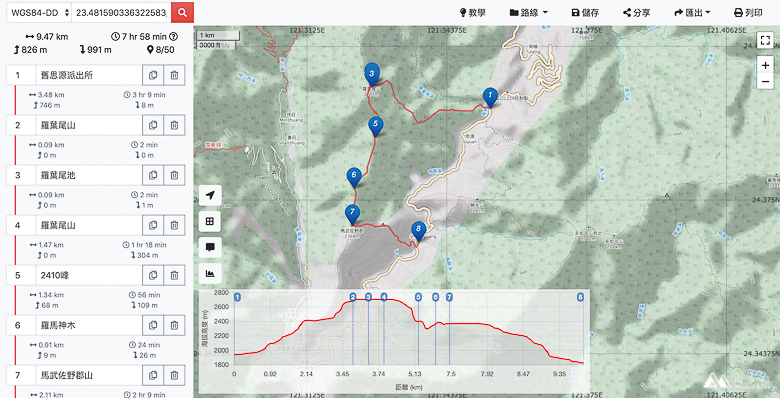The width and height of the screenshot is (780, 398).
Task: Toggle fullscreen map view
Action: pyautogui.click(x=765, y=40)
